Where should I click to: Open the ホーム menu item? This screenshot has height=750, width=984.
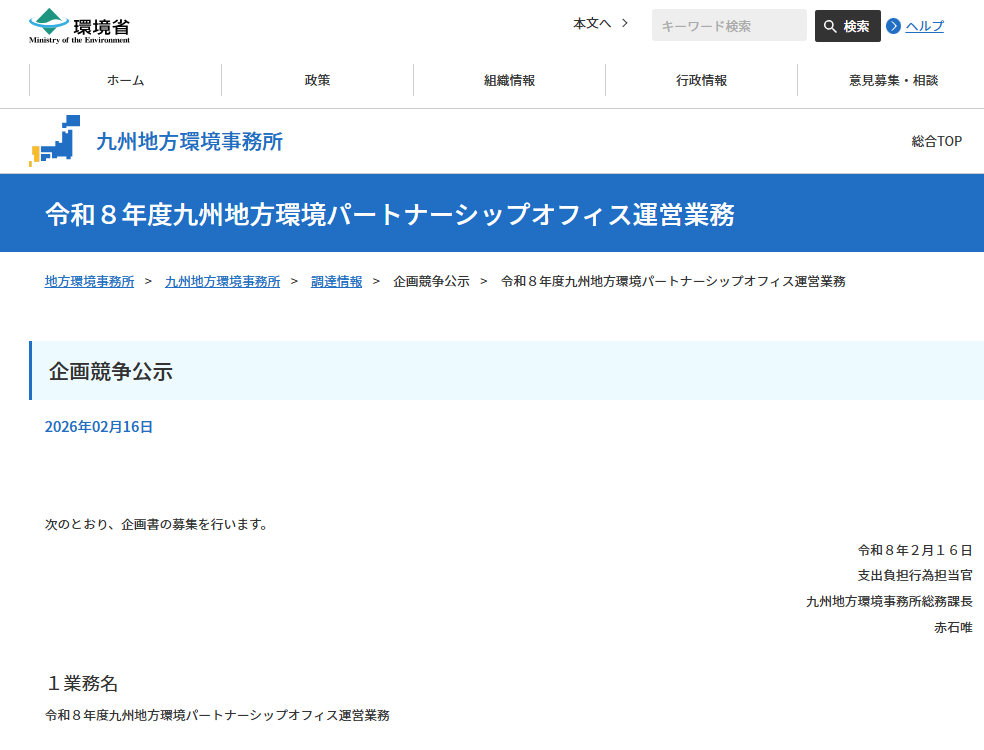tap(125, 80)
